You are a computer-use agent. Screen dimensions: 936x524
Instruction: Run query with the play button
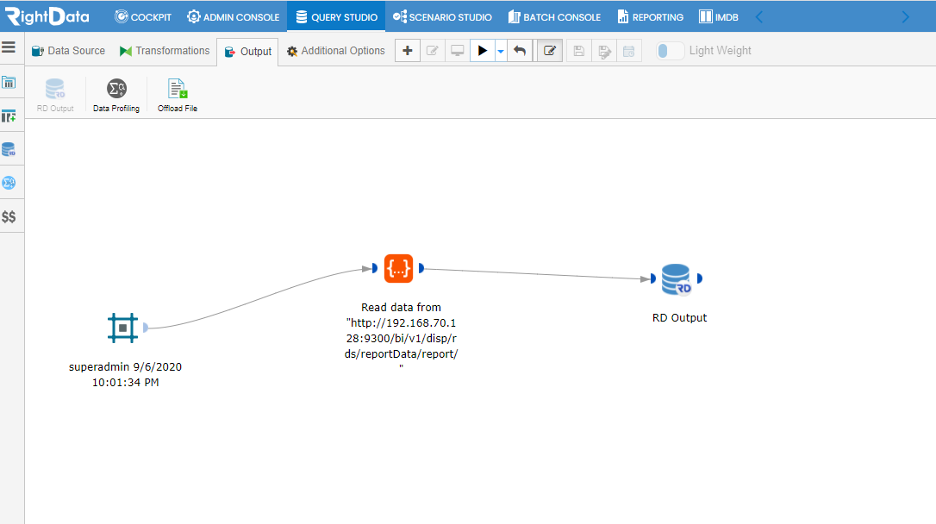(x=482, y=51)
